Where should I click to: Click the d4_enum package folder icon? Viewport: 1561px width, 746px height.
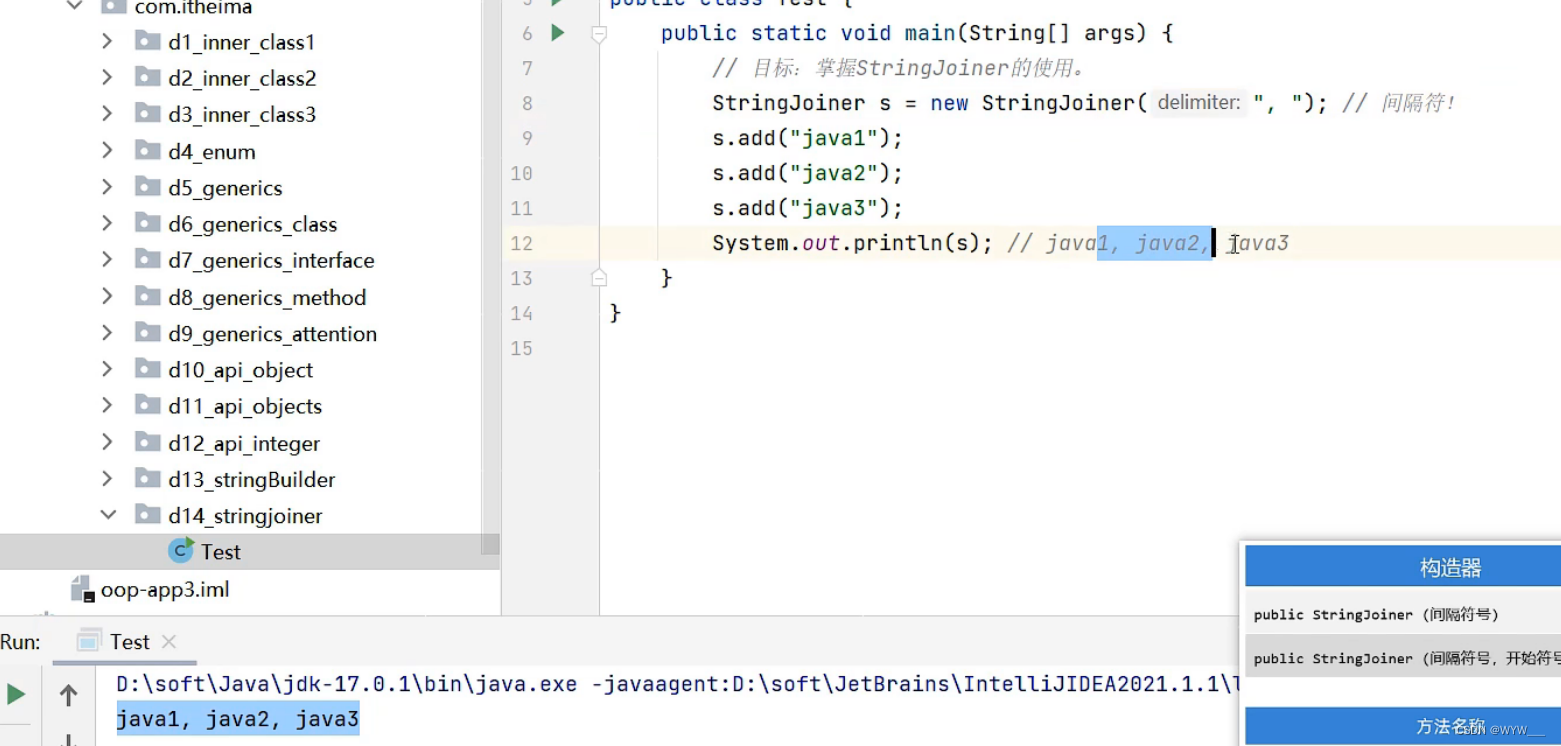147,150
